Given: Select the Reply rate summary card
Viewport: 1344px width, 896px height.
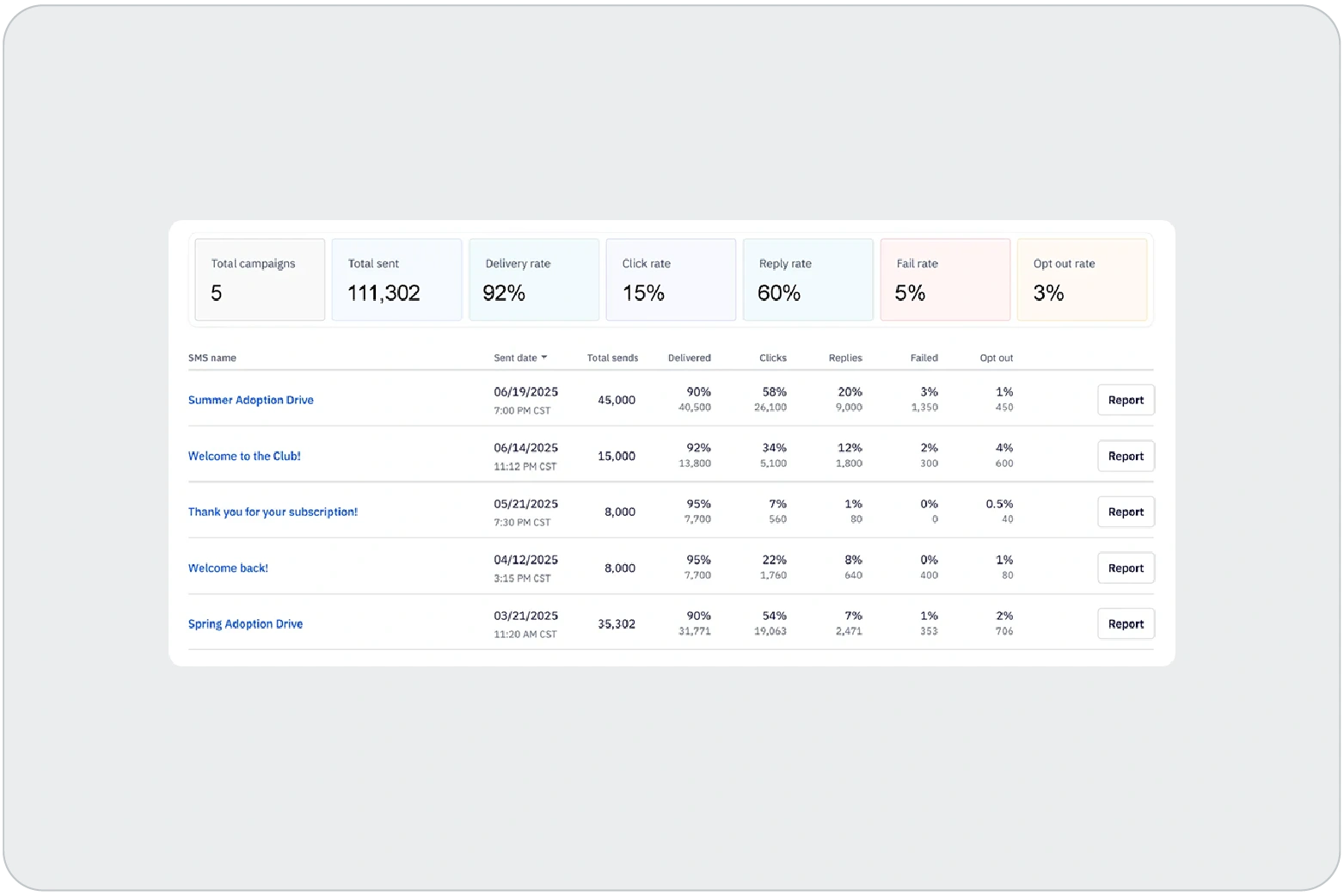Looking at the screenshot, I should tap(807, 279).
